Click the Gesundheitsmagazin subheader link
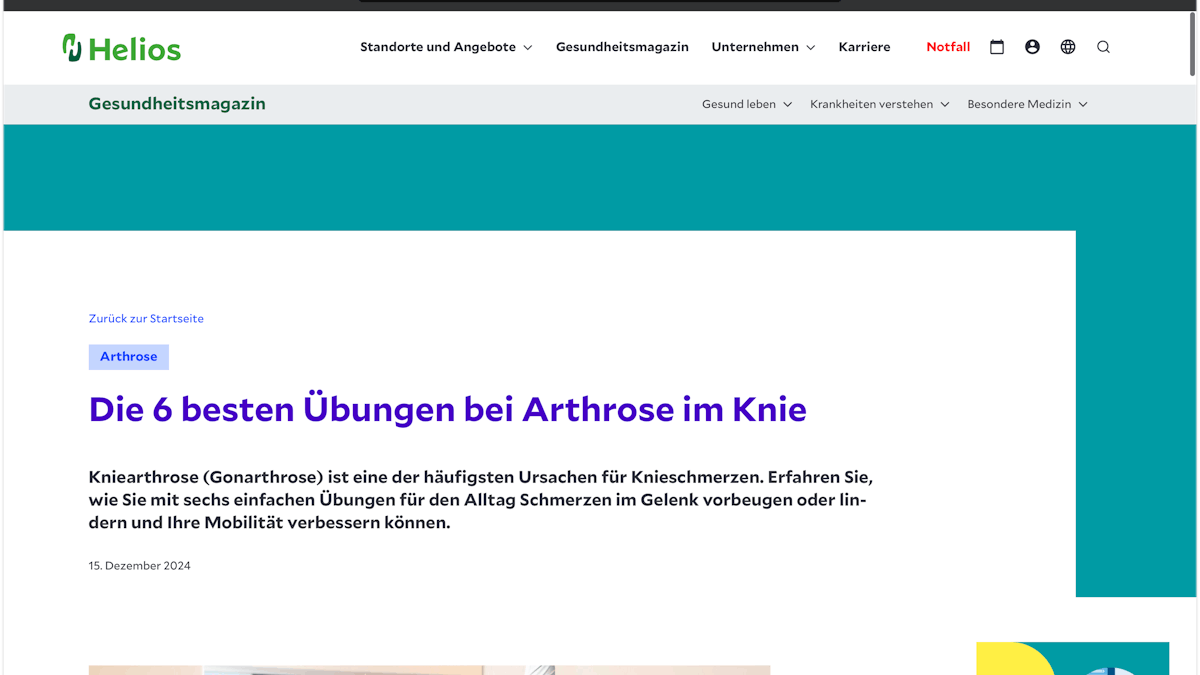 pyautogui.click(x=177, y=103)
